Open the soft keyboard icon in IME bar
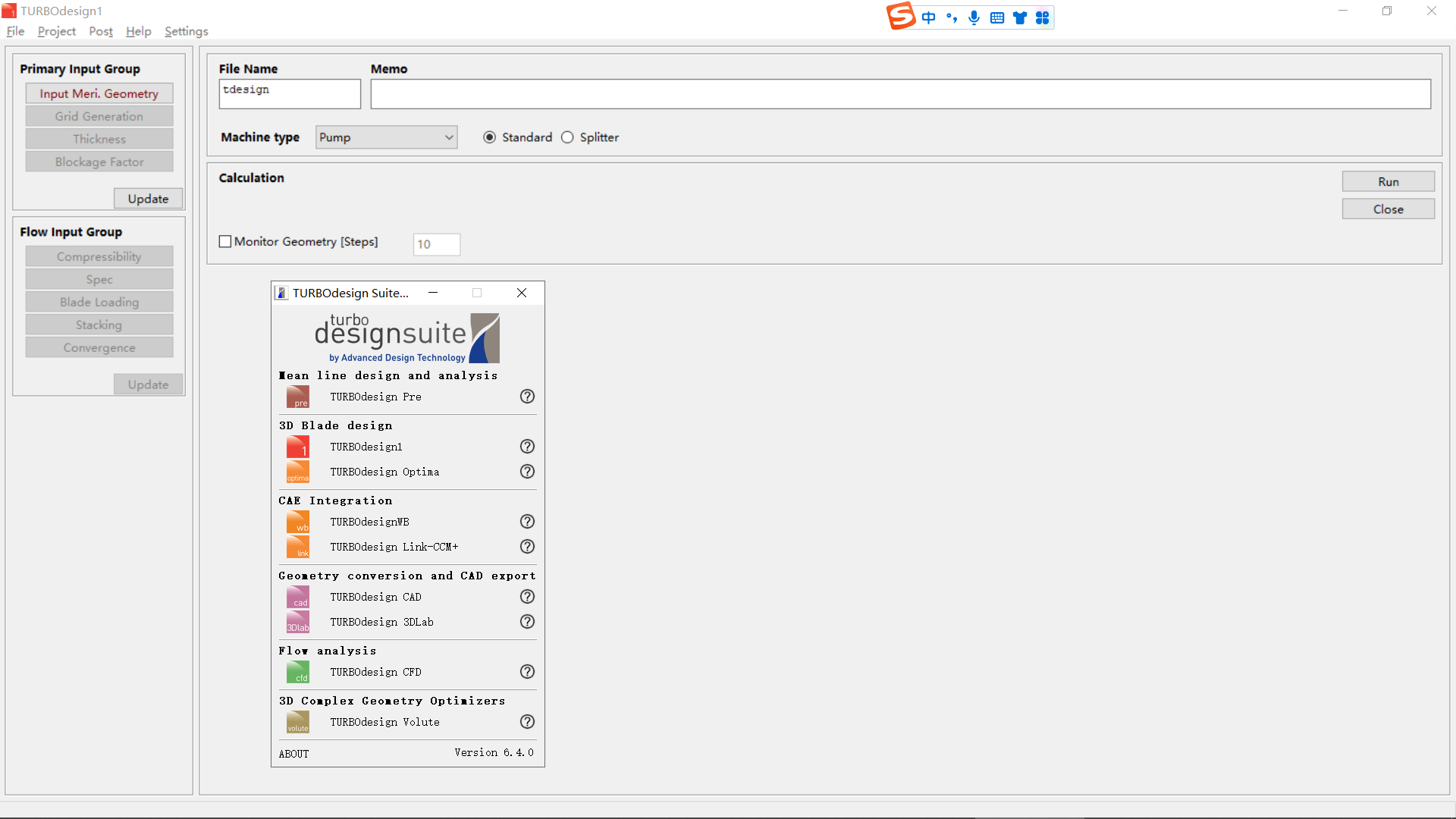Screen dimensions: 1456x819 point(997,17)
